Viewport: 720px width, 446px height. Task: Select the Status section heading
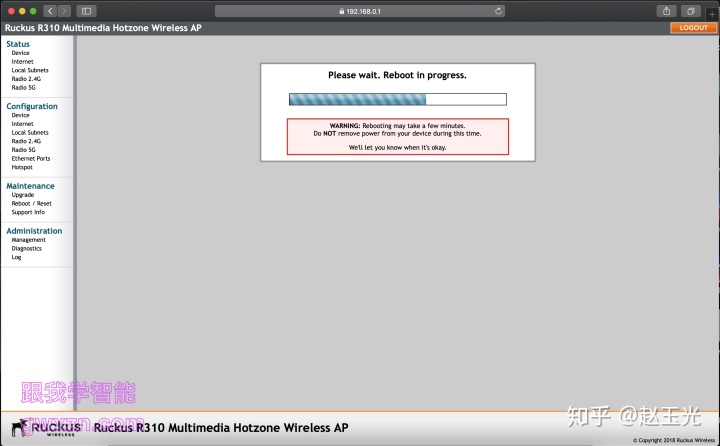coord(18,44)
